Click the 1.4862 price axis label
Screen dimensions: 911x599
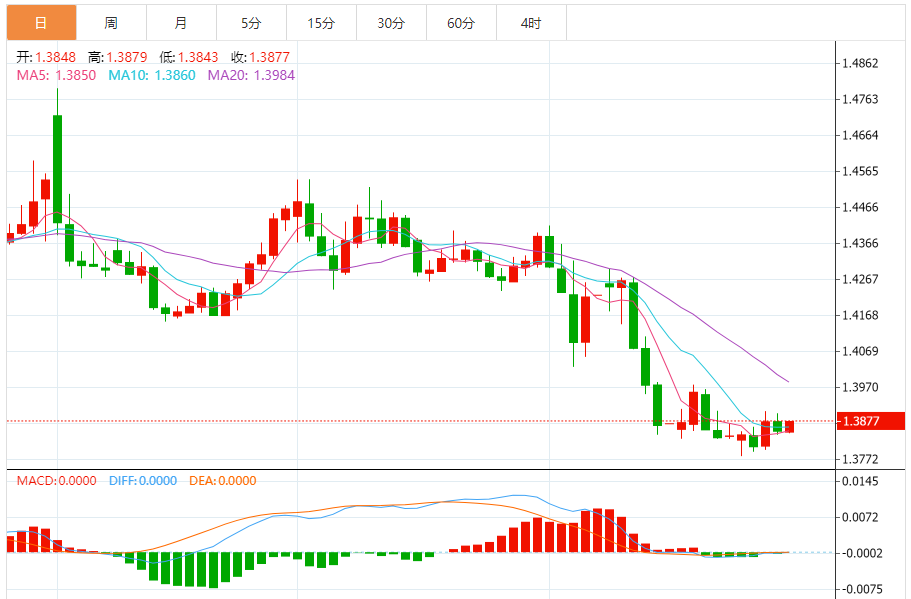pos(860,63)
